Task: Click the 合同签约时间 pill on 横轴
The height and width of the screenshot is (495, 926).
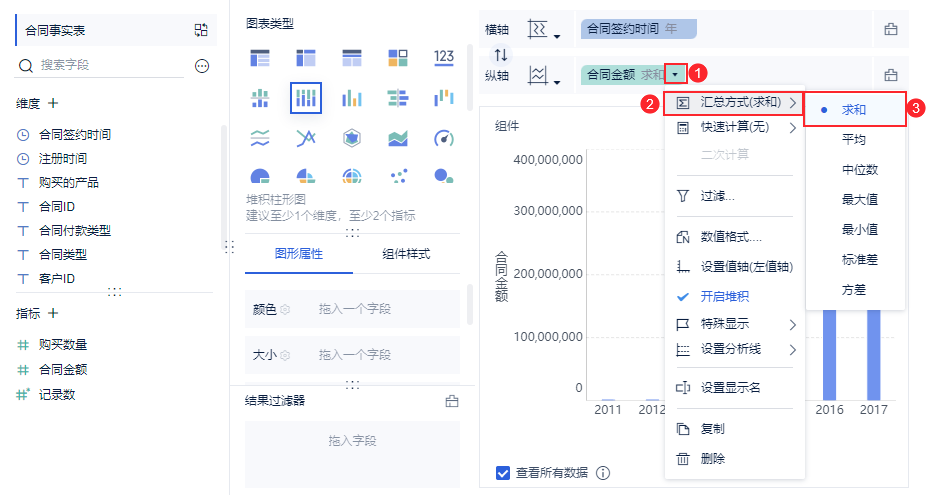Action: coord(638,29)
